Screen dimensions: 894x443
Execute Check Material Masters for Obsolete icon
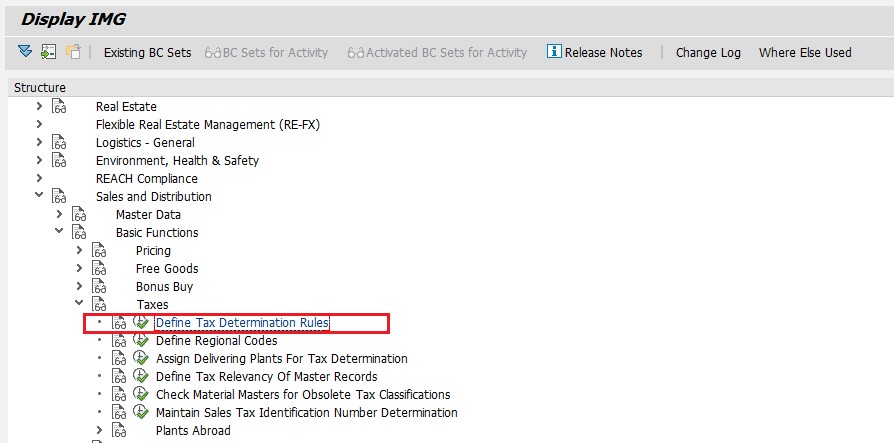pyautogui.click(x=141, y=395)
